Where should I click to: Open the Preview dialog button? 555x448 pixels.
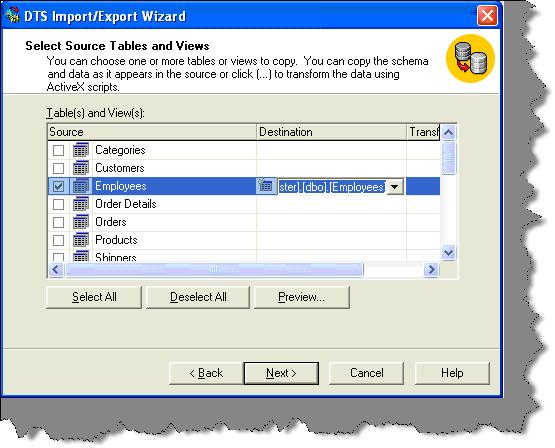[302, 297]
